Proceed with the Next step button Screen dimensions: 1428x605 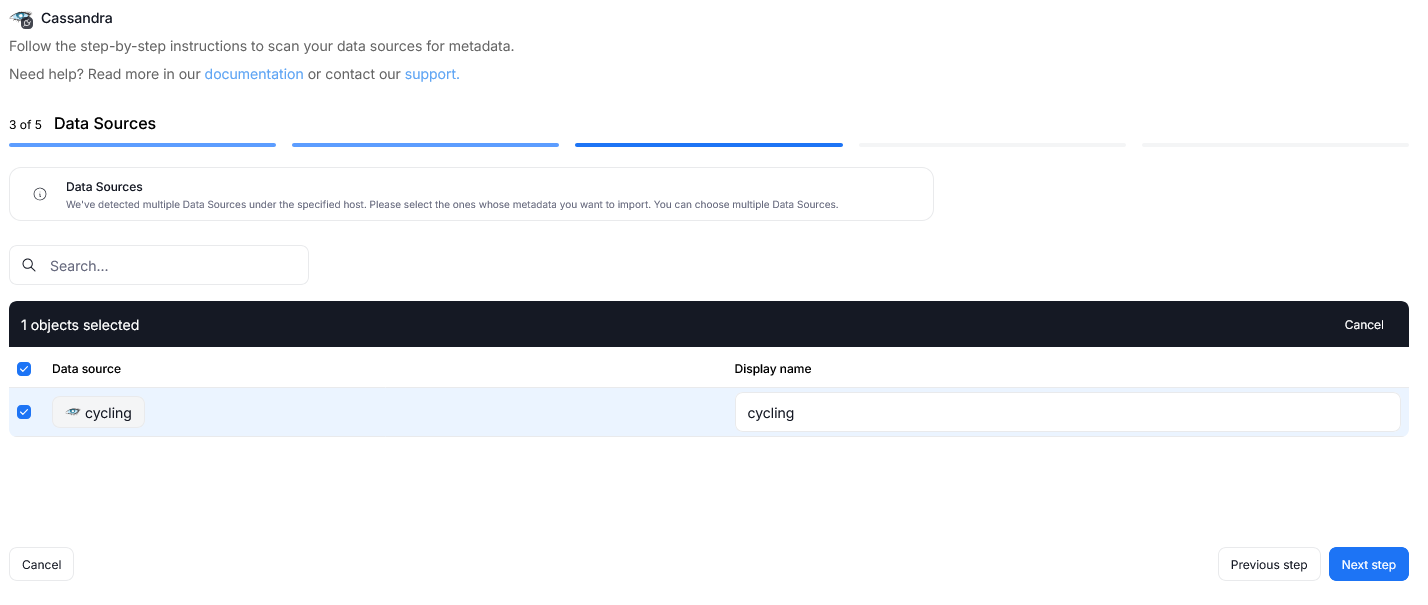(x=1368, y=564)
